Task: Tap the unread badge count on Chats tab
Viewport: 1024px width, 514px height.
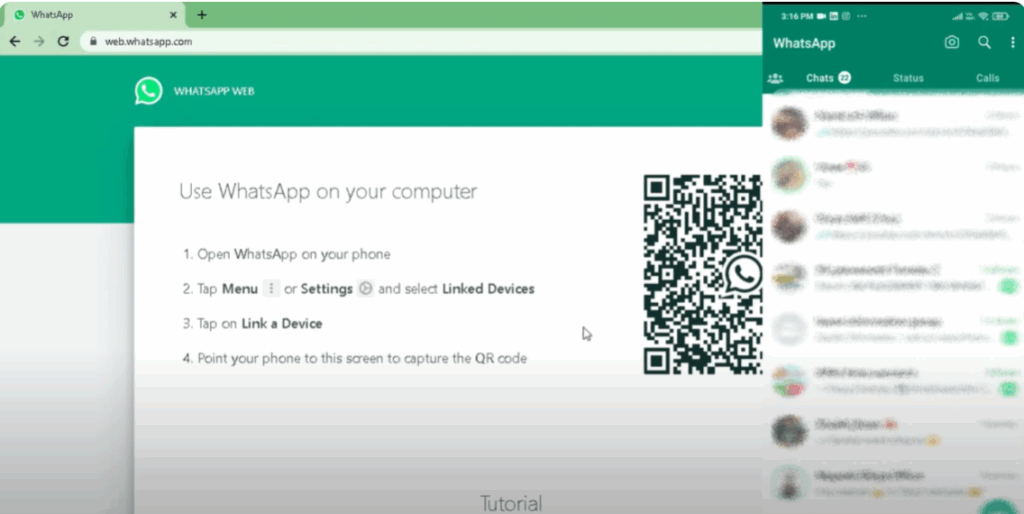Action: coord(844,78)
